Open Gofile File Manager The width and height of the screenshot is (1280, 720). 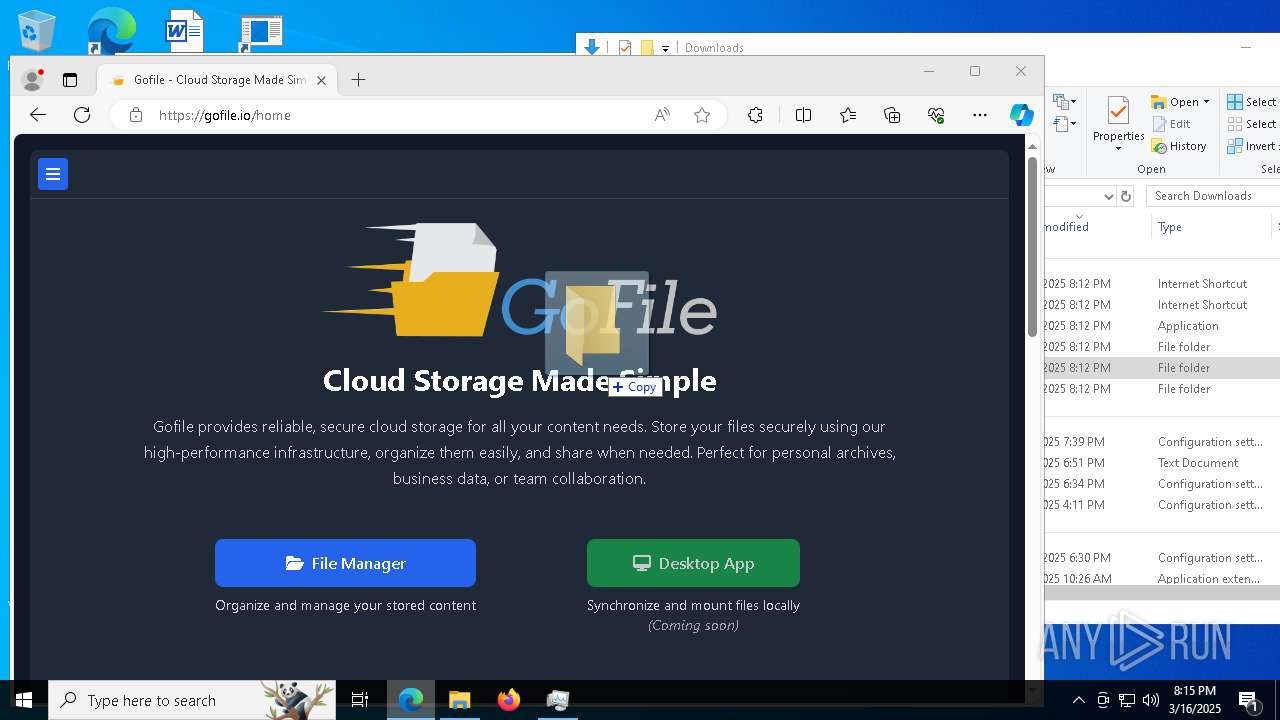(x=345, y=563)
